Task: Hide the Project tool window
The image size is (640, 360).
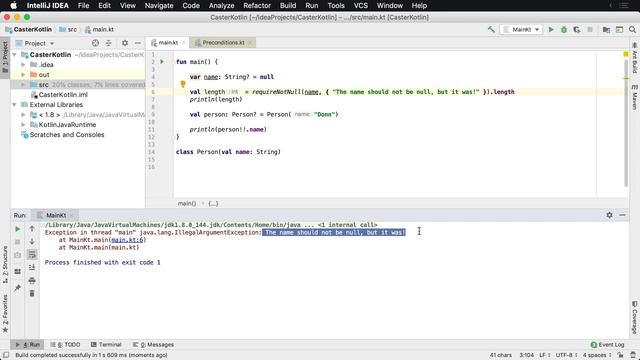Action: point(138,43)
